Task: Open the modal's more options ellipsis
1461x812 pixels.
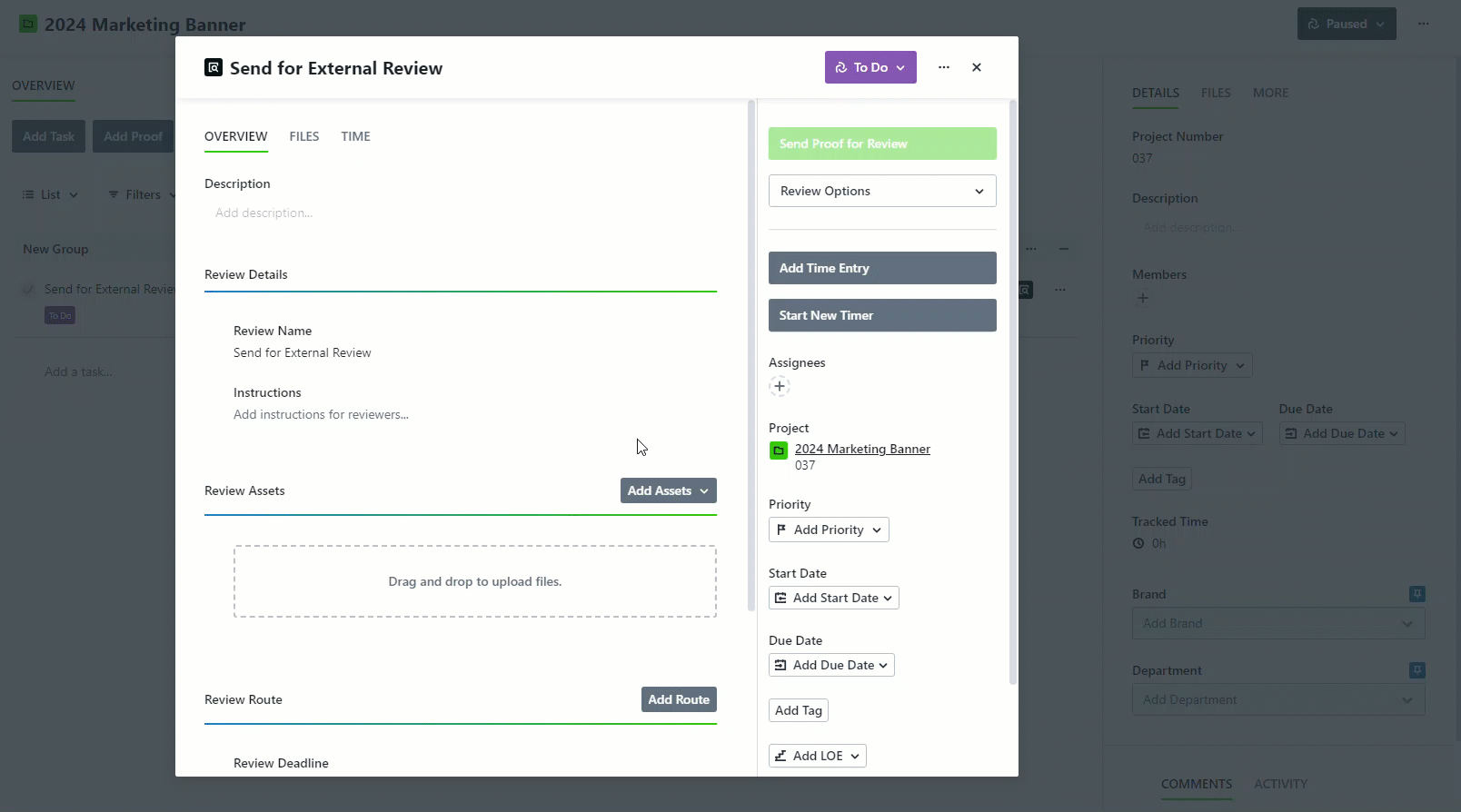Action: point(944,67)
